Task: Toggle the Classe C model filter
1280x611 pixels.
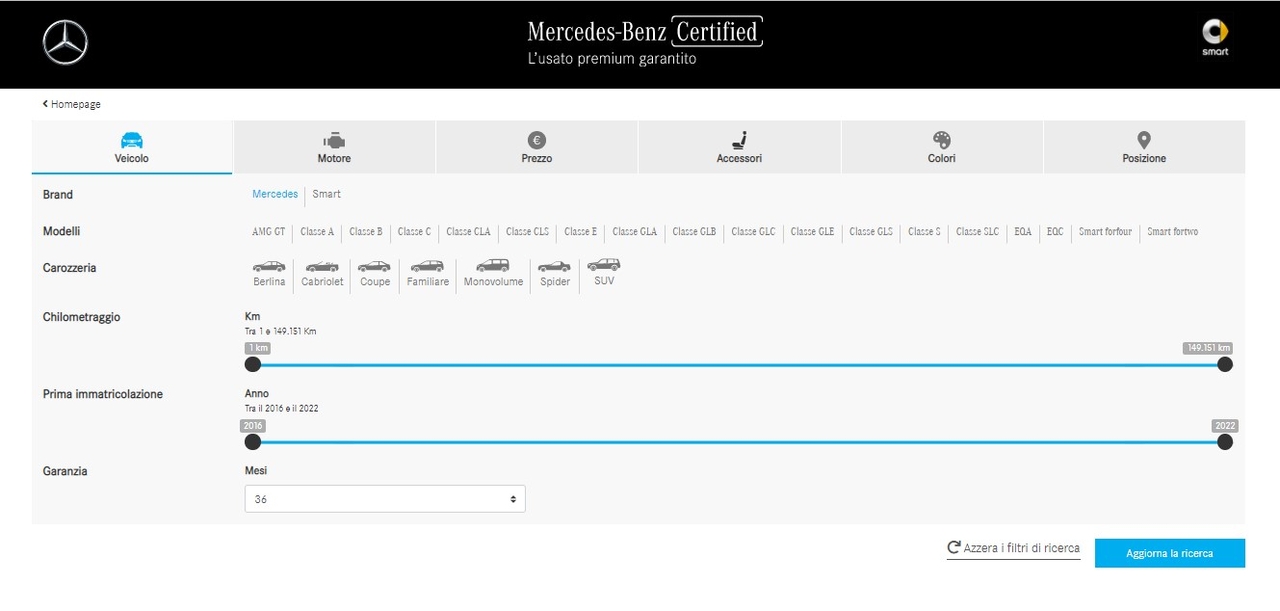Action: pyautogui.click(x=414, y=232)
